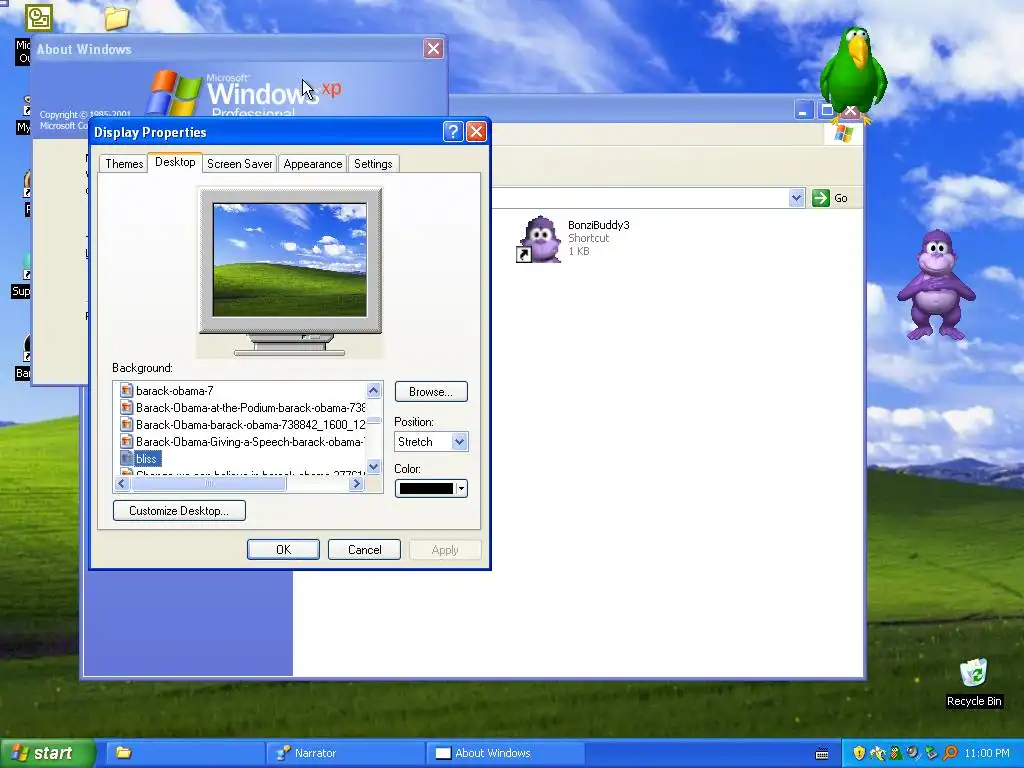Select barack-obama-7 in the Background list
Image resolution: width=1024 pixels, height=768 pixels.
(174, 391)
